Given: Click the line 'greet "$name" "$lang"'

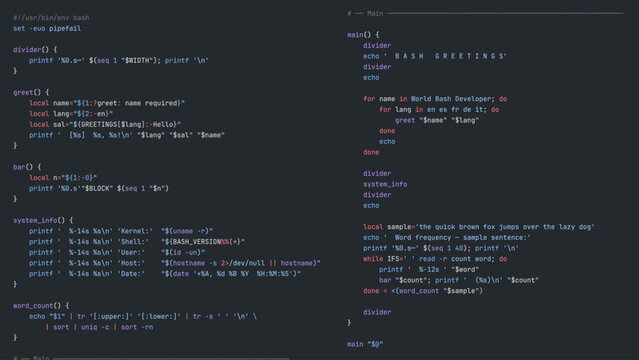Looking at the screenshot, I should [x=437, y=120].
